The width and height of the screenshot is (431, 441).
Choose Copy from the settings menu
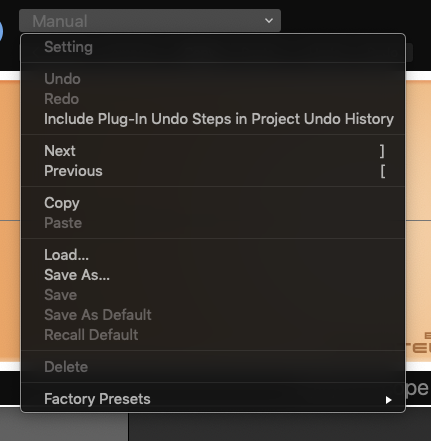pyautogui.click(x=213, y=203)
